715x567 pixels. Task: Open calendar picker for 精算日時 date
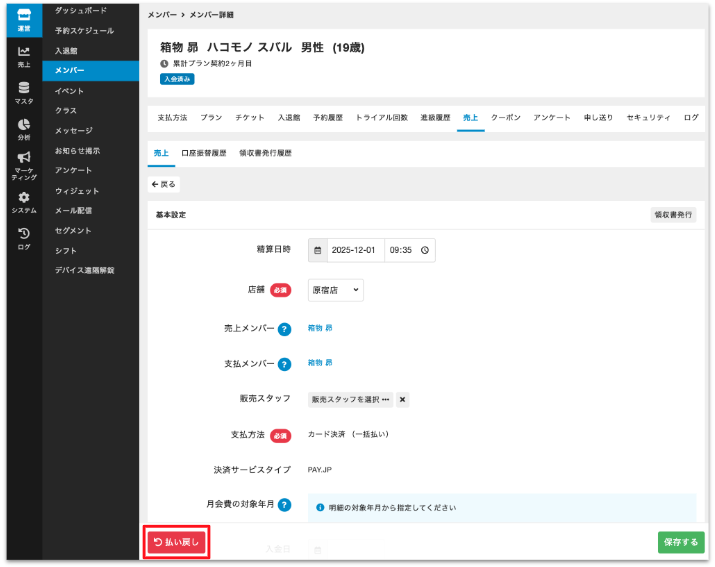(x=318, y=250)
